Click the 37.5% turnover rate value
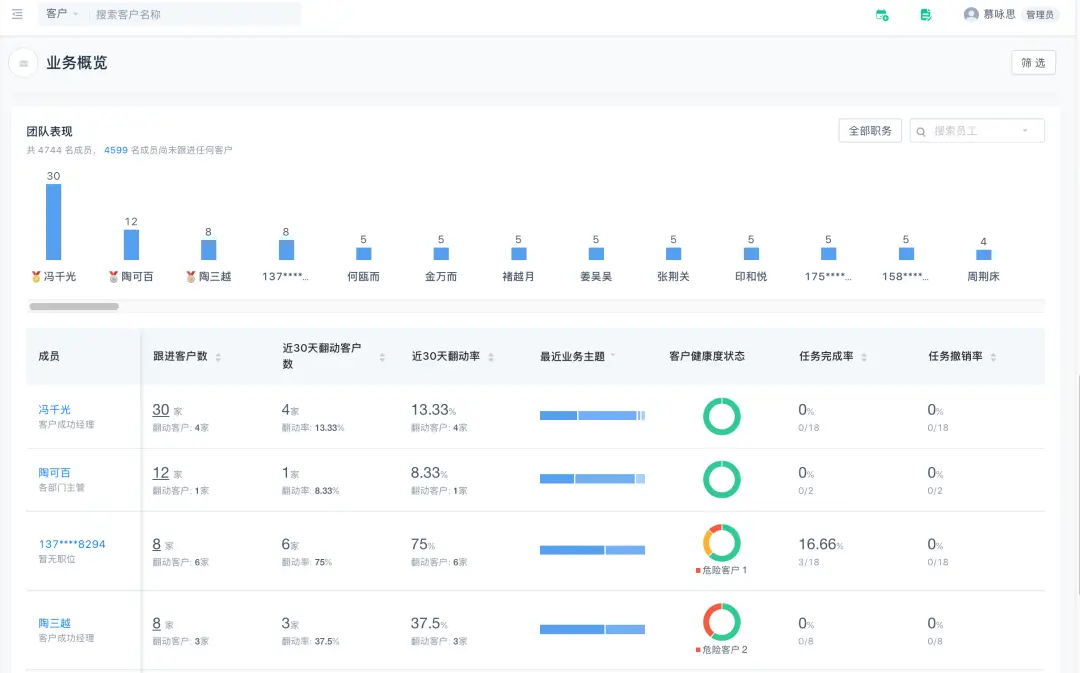The width and height of the screenshot is (1080, 673). pyautogui.click(x=429, y=623)
